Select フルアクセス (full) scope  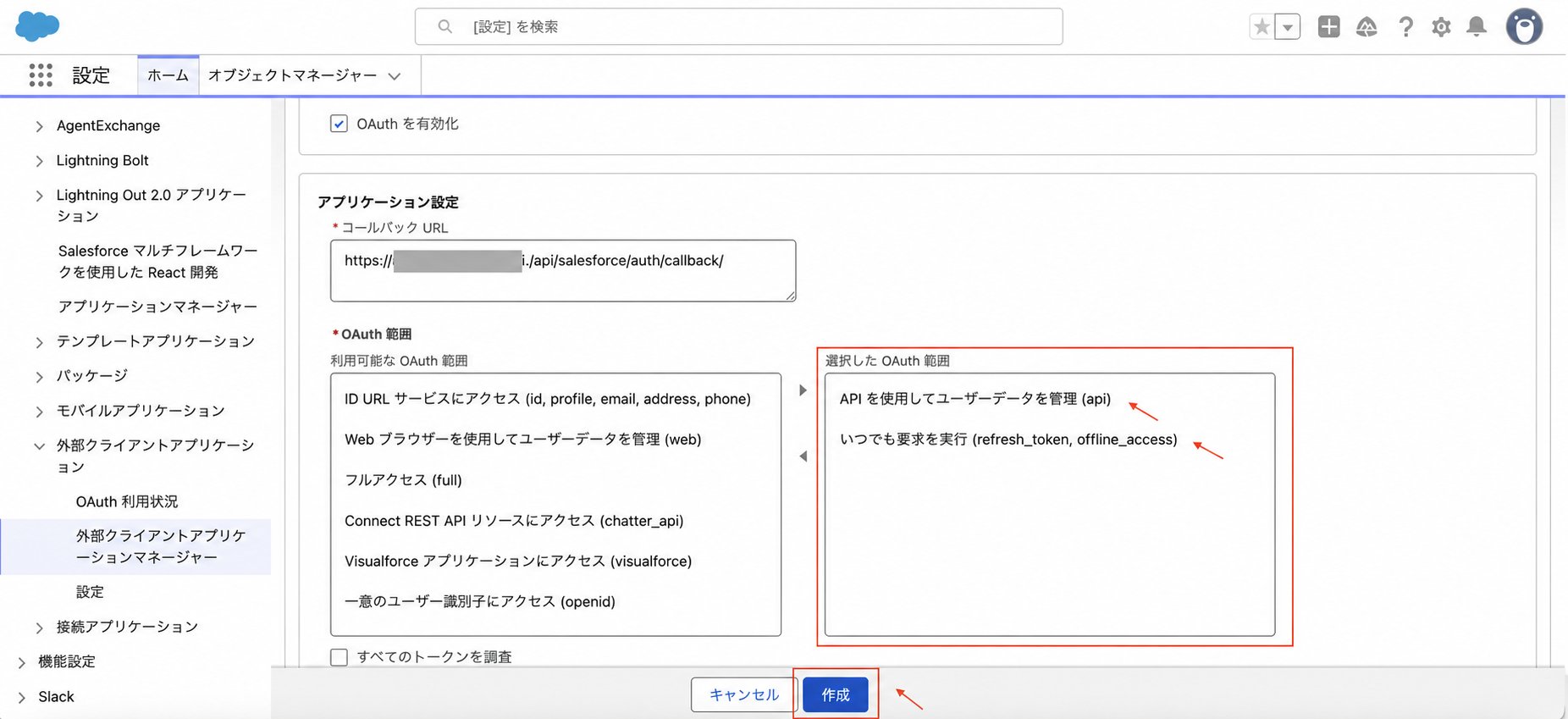(403, 480)
